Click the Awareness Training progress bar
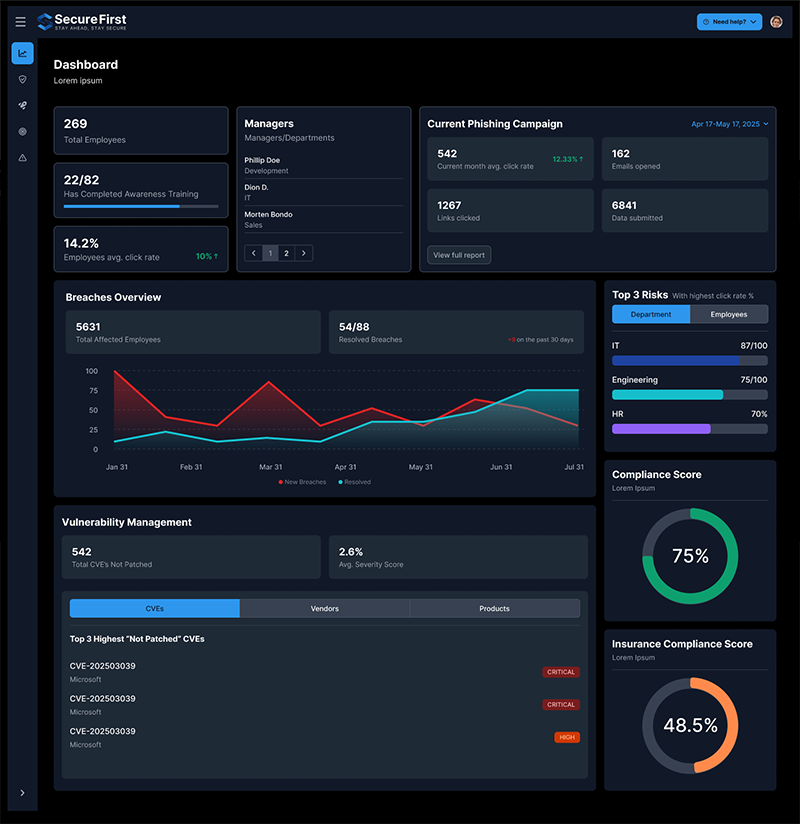This screenshot has width=800, height=824. 140,207
